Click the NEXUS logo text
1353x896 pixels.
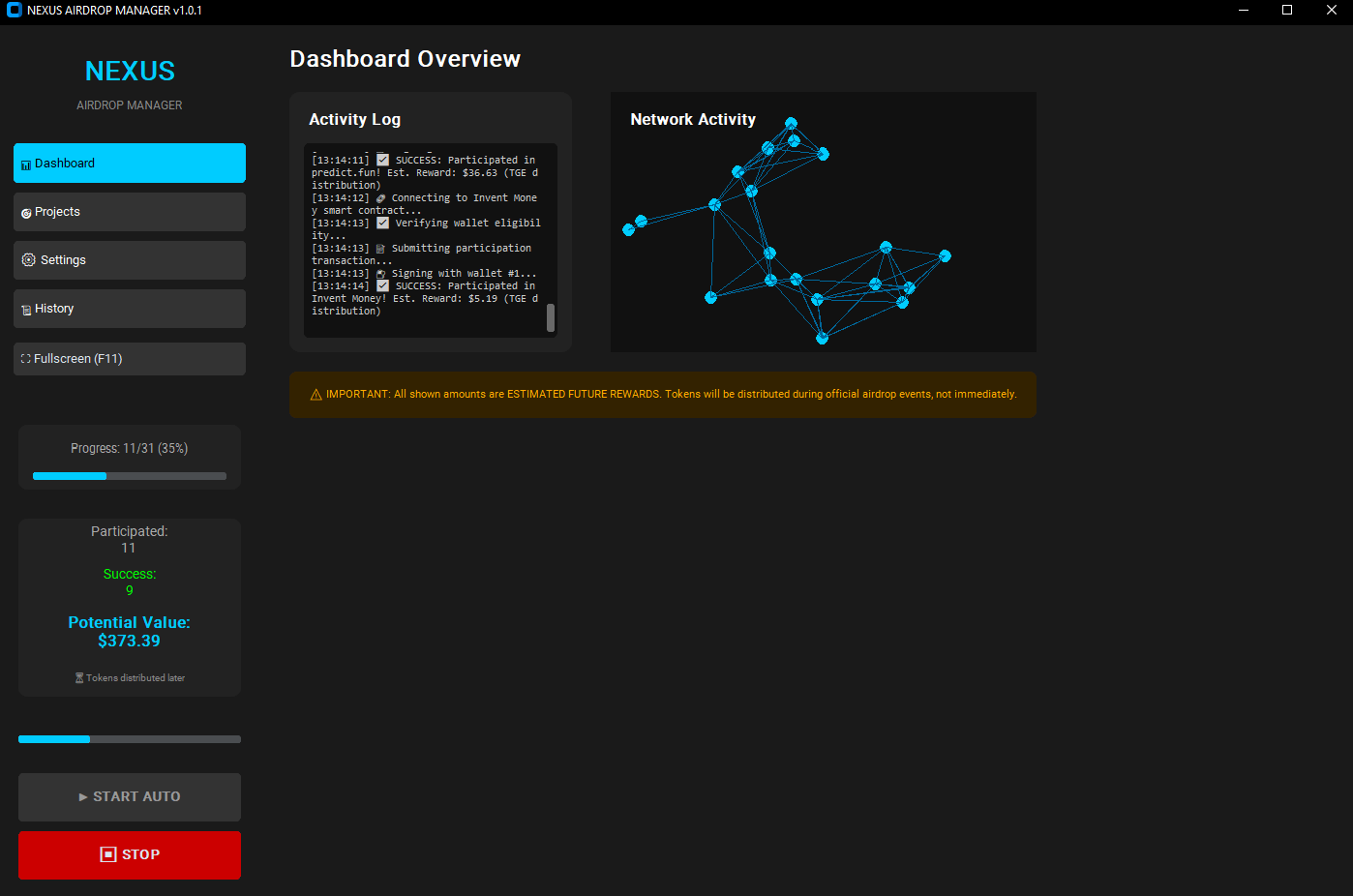(130, 72)
